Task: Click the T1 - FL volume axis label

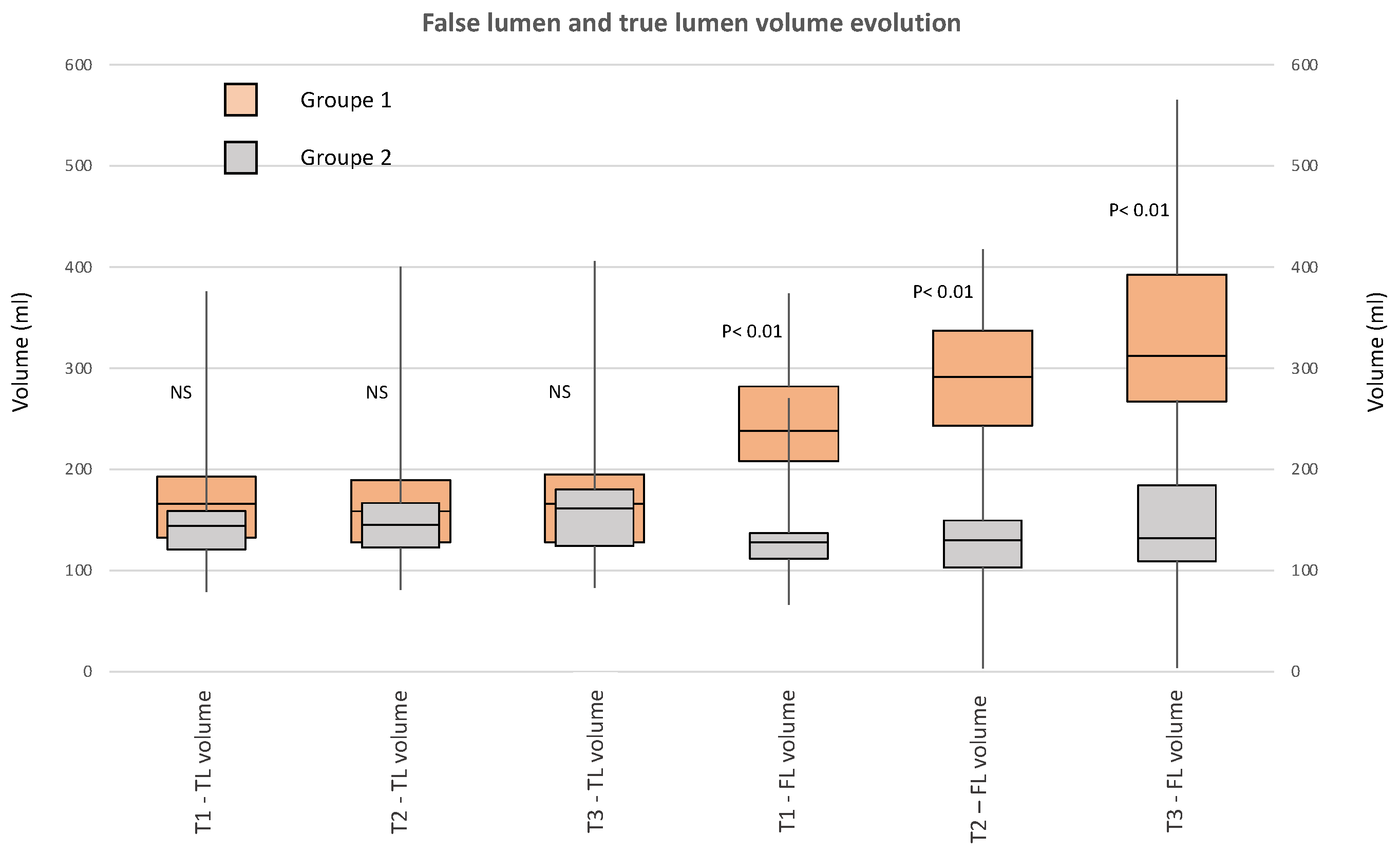Action: (787, 761)
